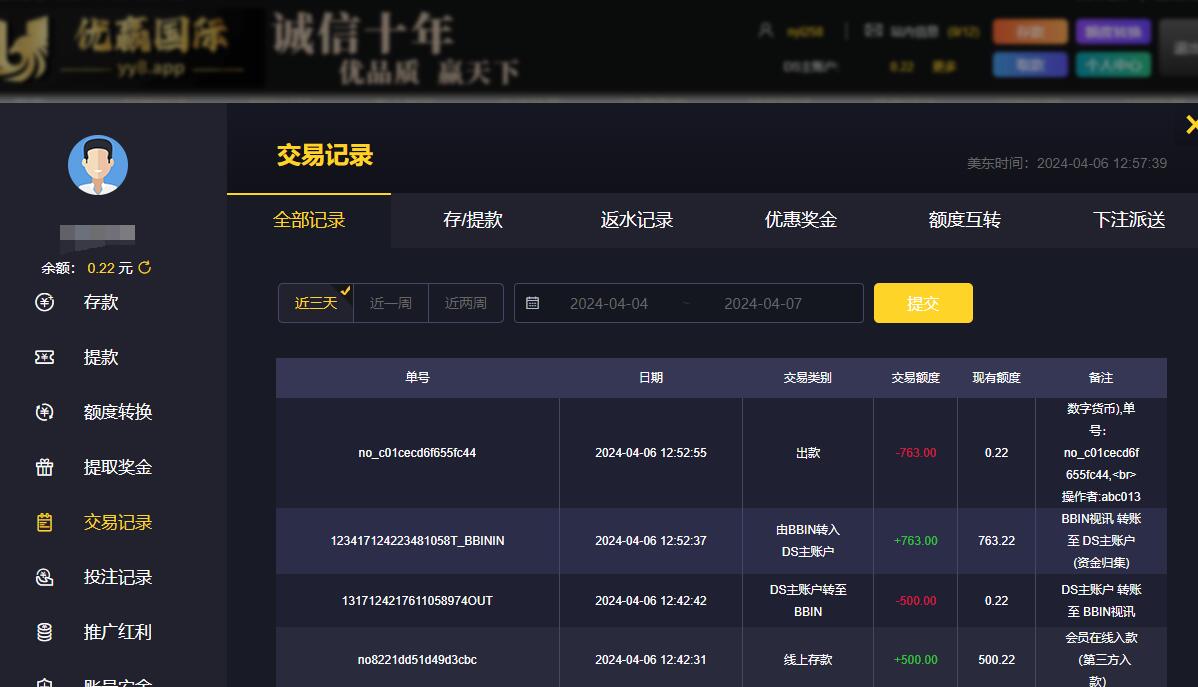Select the 近一周 time range option
Image resolution: width=1198 pixels, height=687 pixels.
point(390,303)
